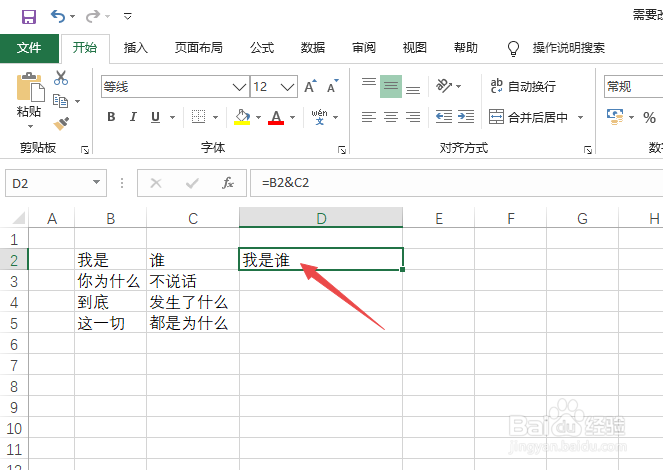663x470 pixels.
Task: Apply the yellow fill color
Action: [x=242, y=117]
